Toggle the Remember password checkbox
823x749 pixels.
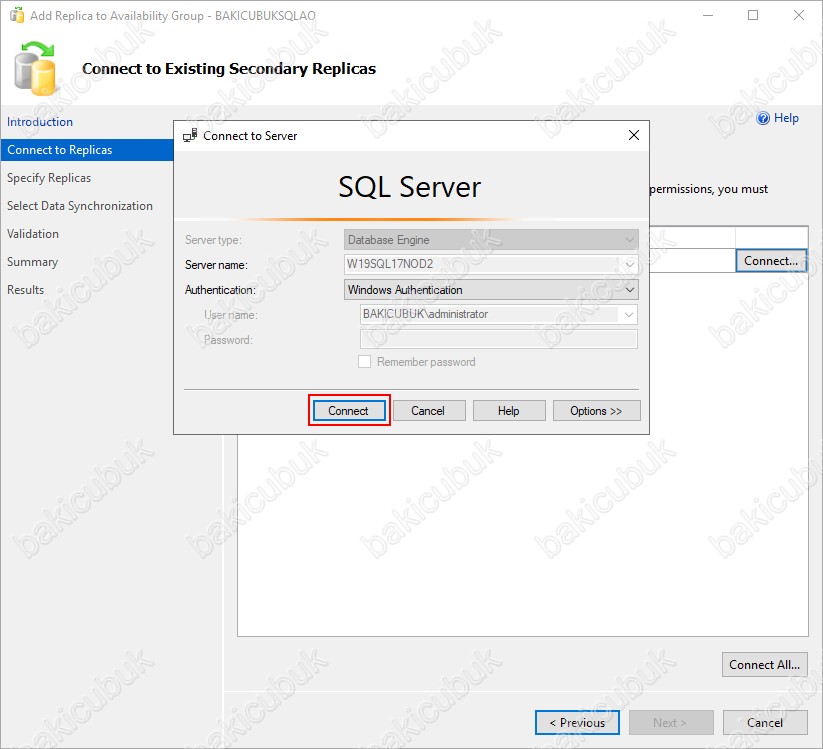pos(364,362)
